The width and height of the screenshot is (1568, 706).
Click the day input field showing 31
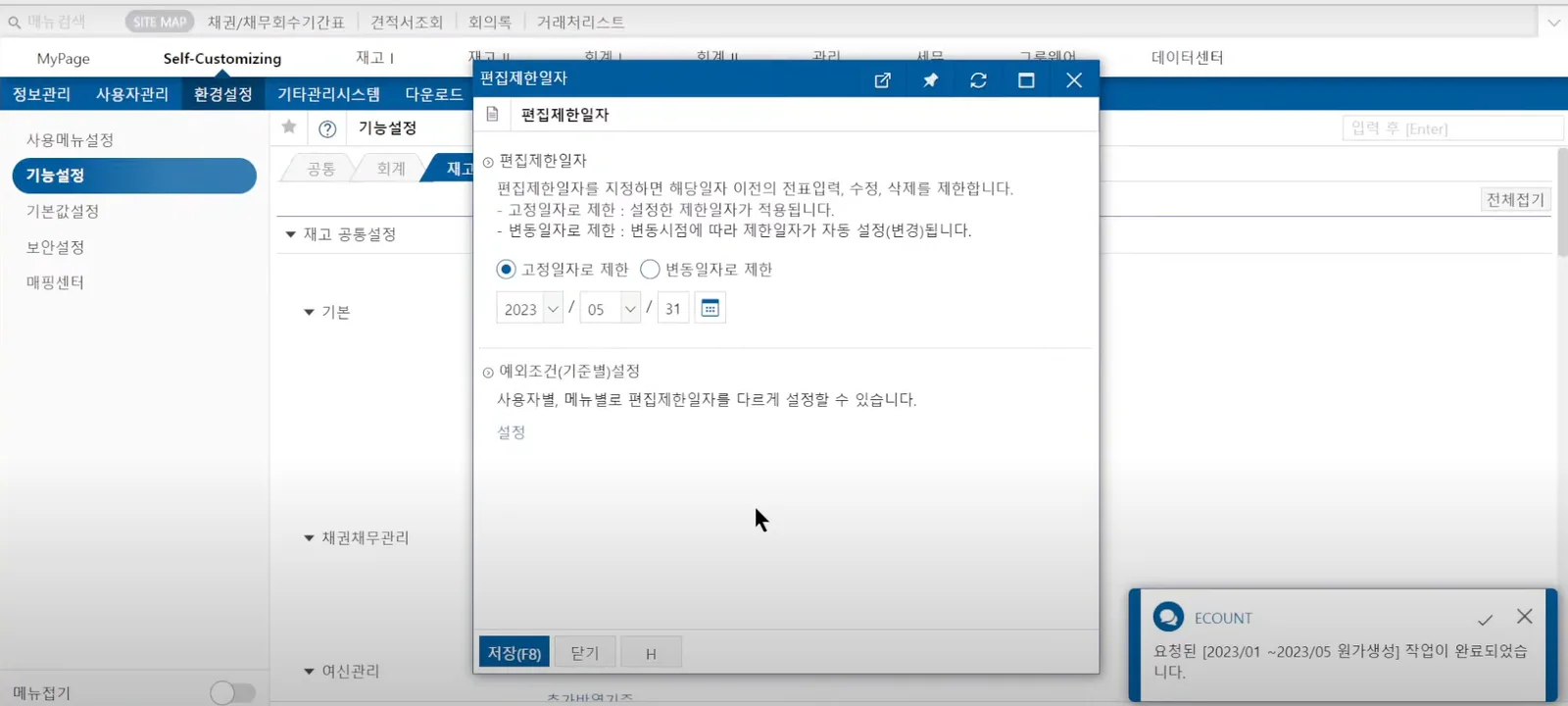click(673, 309)
